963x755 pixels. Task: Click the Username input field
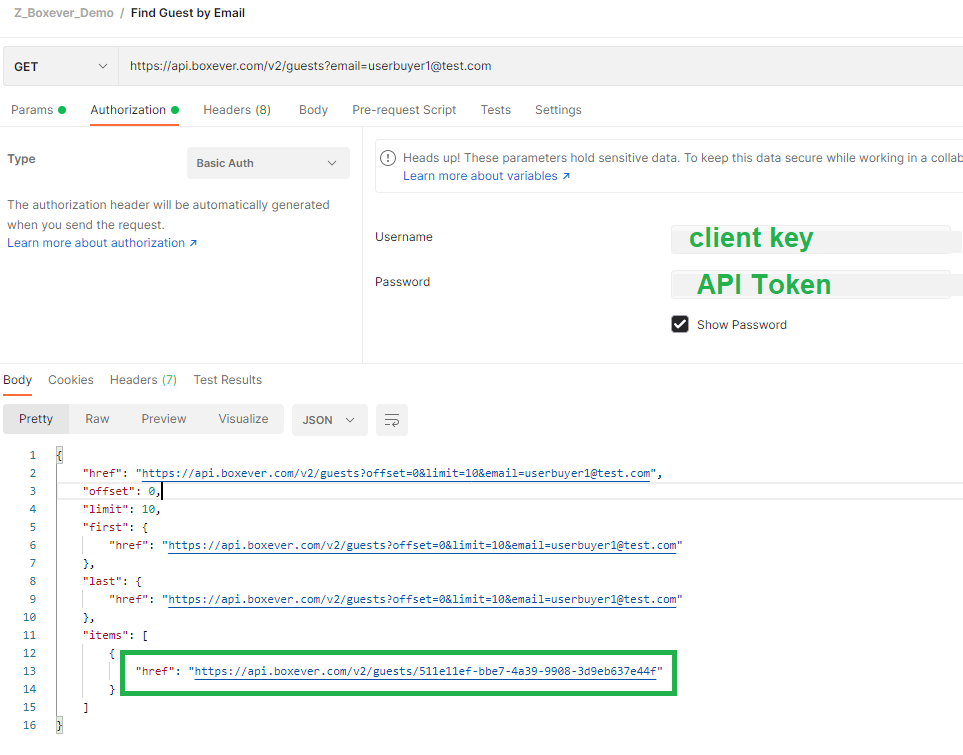[811, 240]
